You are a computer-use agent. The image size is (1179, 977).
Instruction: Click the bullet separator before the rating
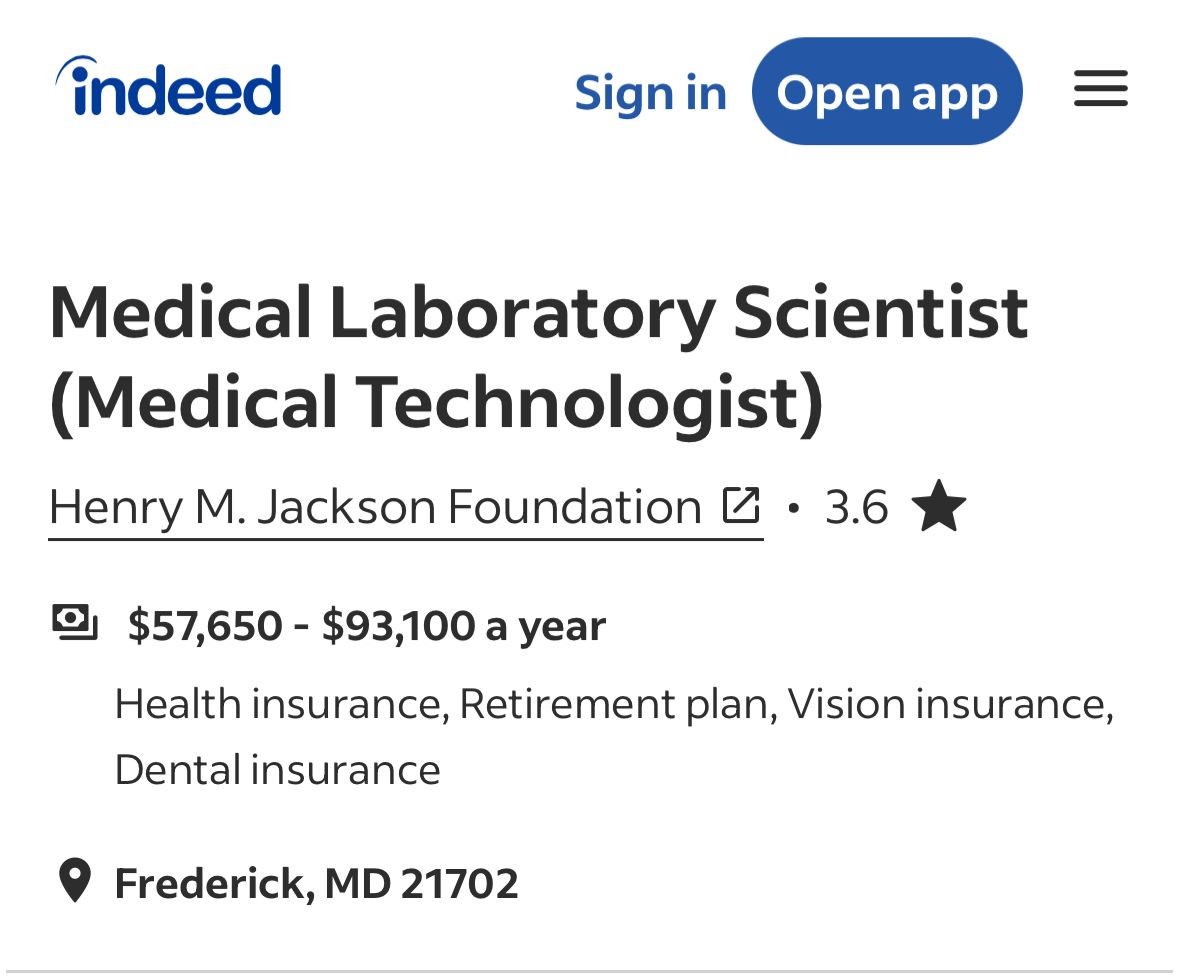pos(794,508)
